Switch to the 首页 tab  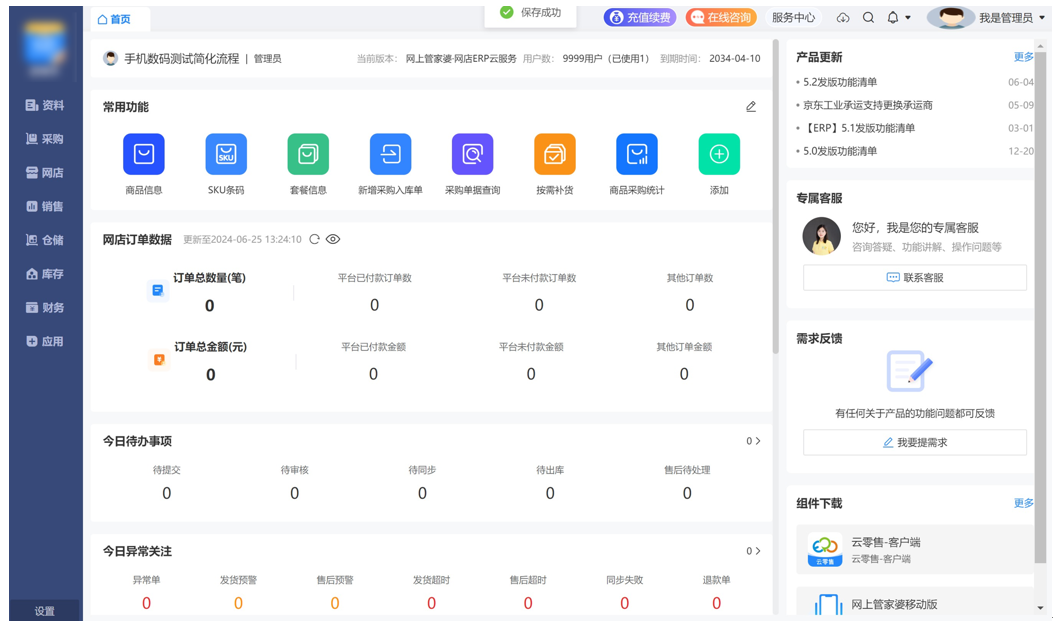click(x=120, y=19)
